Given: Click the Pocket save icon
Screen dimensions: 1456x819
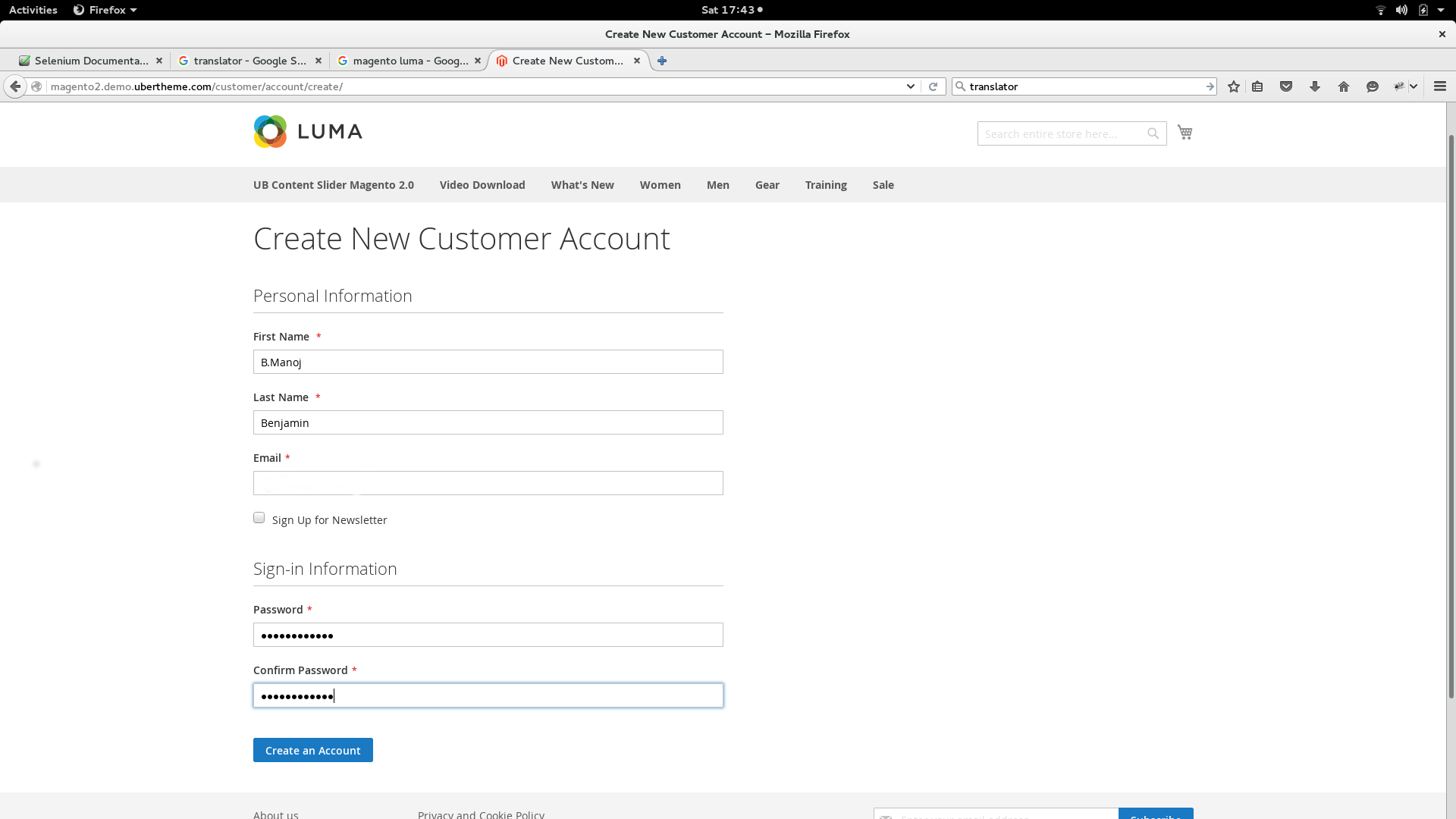Looking at the screenshot, I should 1286,86.
